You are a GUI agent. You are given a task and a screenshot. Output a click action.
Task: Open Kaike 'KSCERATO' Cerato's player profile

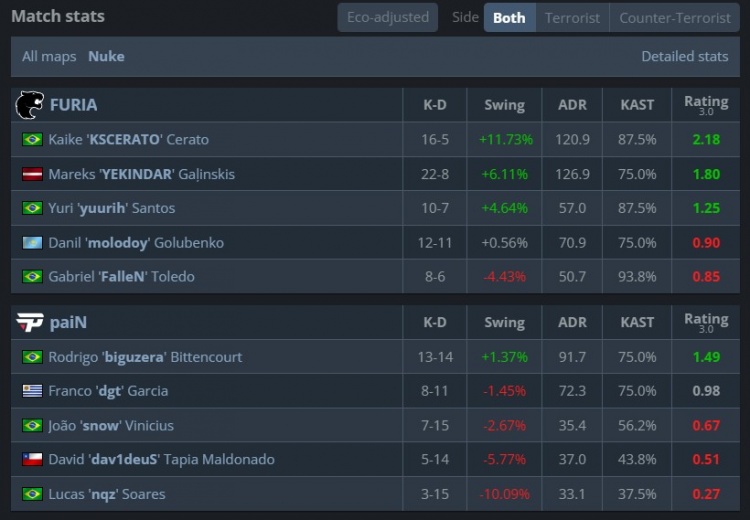click(128, 140)
